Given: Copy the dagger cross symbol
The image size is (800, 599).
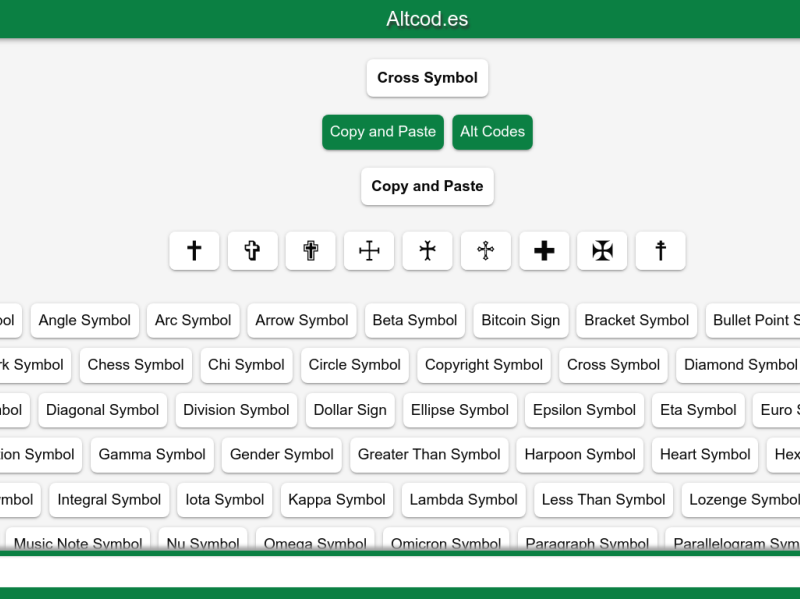Looking at the screenshot, I should [659, 251].
